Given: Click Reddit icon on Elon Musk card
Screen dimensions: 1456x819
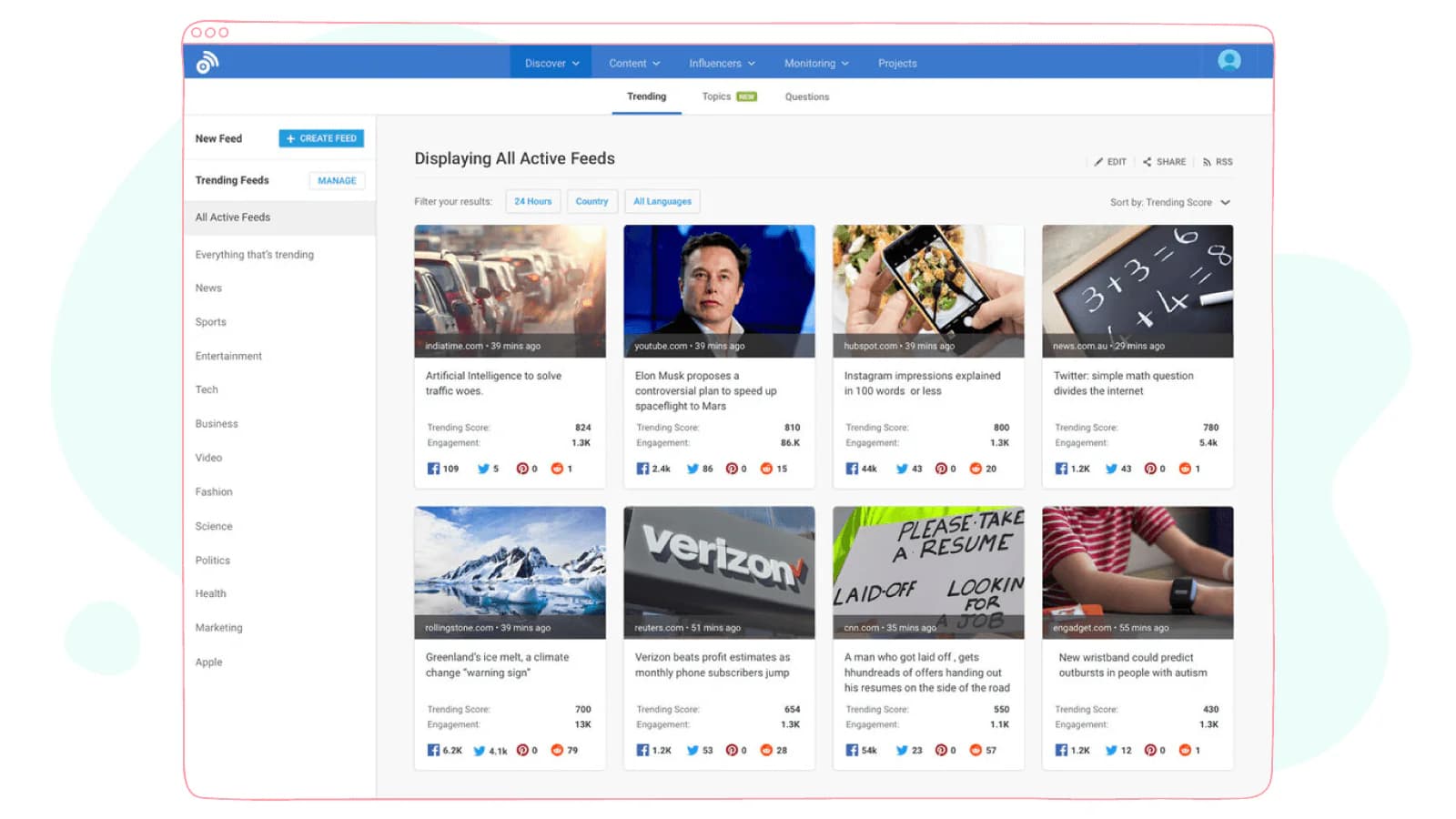Looking at the screenshot, I should click(x=766, y=469).
